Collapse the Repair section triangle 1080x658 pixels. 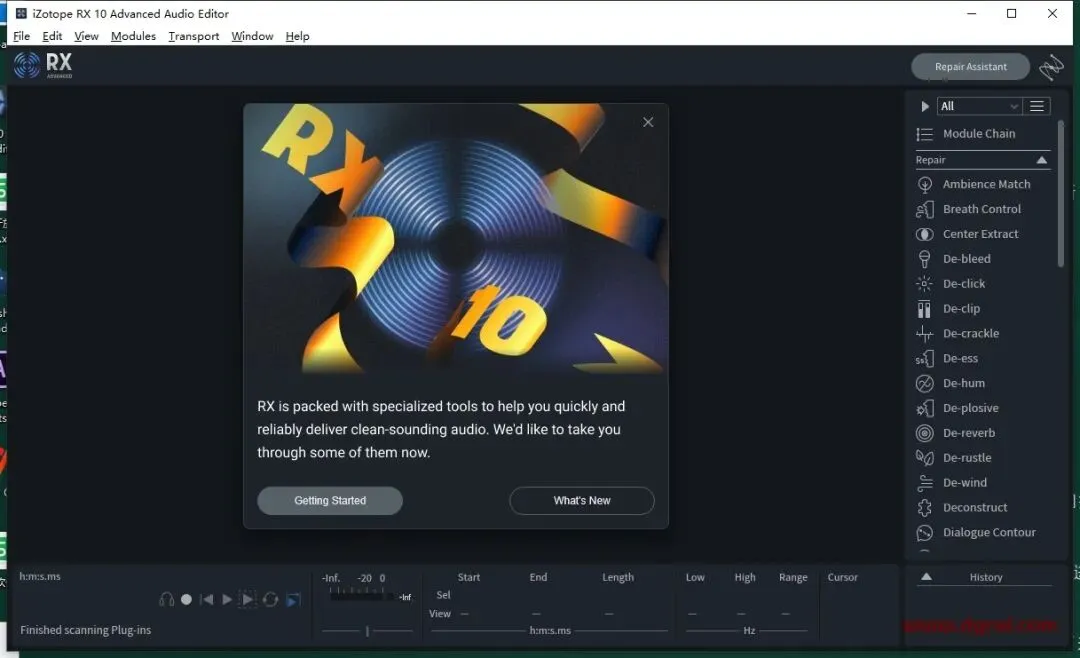tap(1041, 160)
